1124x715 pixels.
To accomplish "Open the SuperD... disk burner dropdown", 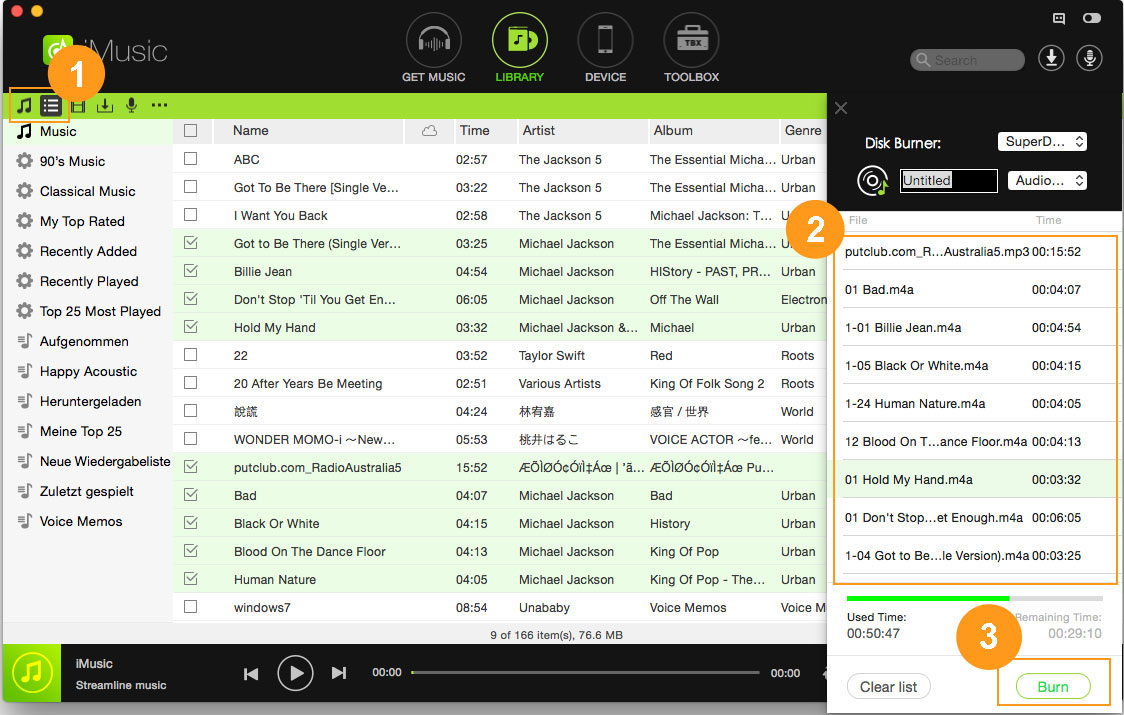I will (x=1042, y=141).
